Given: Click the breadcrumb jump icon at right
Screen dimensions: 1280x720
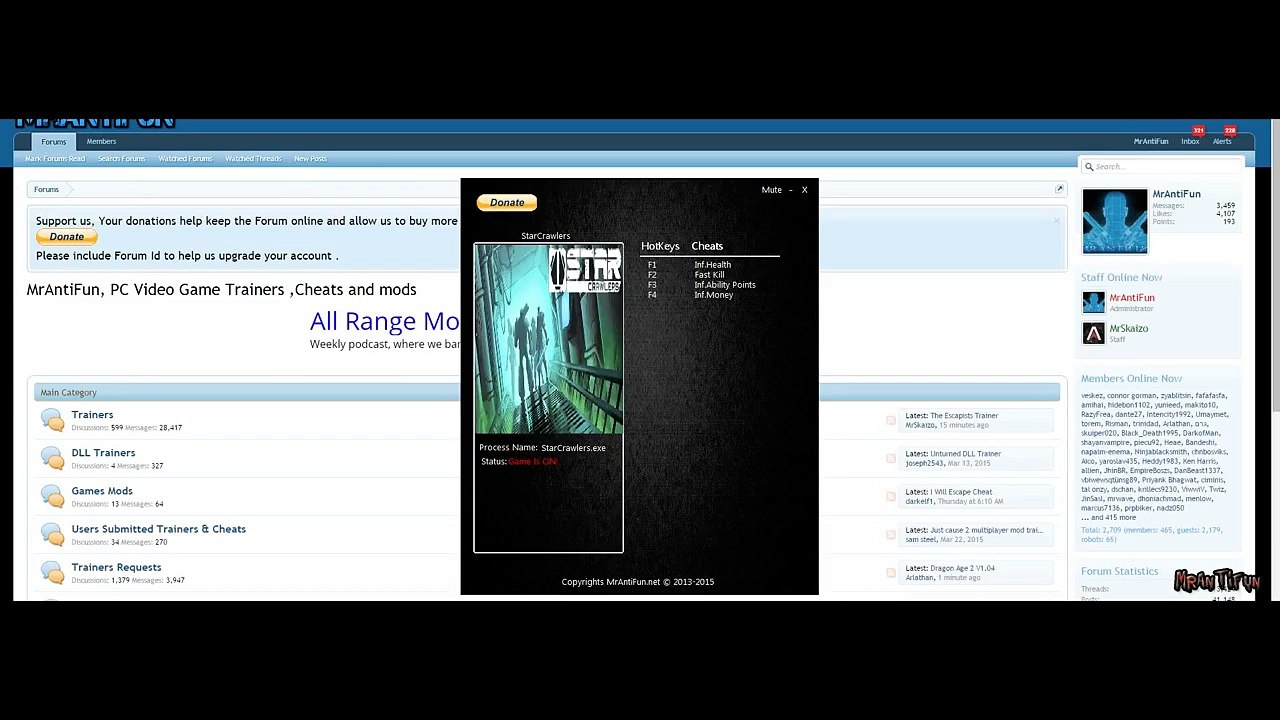Looking at the screenshot, I should [x=1059, y=189].
